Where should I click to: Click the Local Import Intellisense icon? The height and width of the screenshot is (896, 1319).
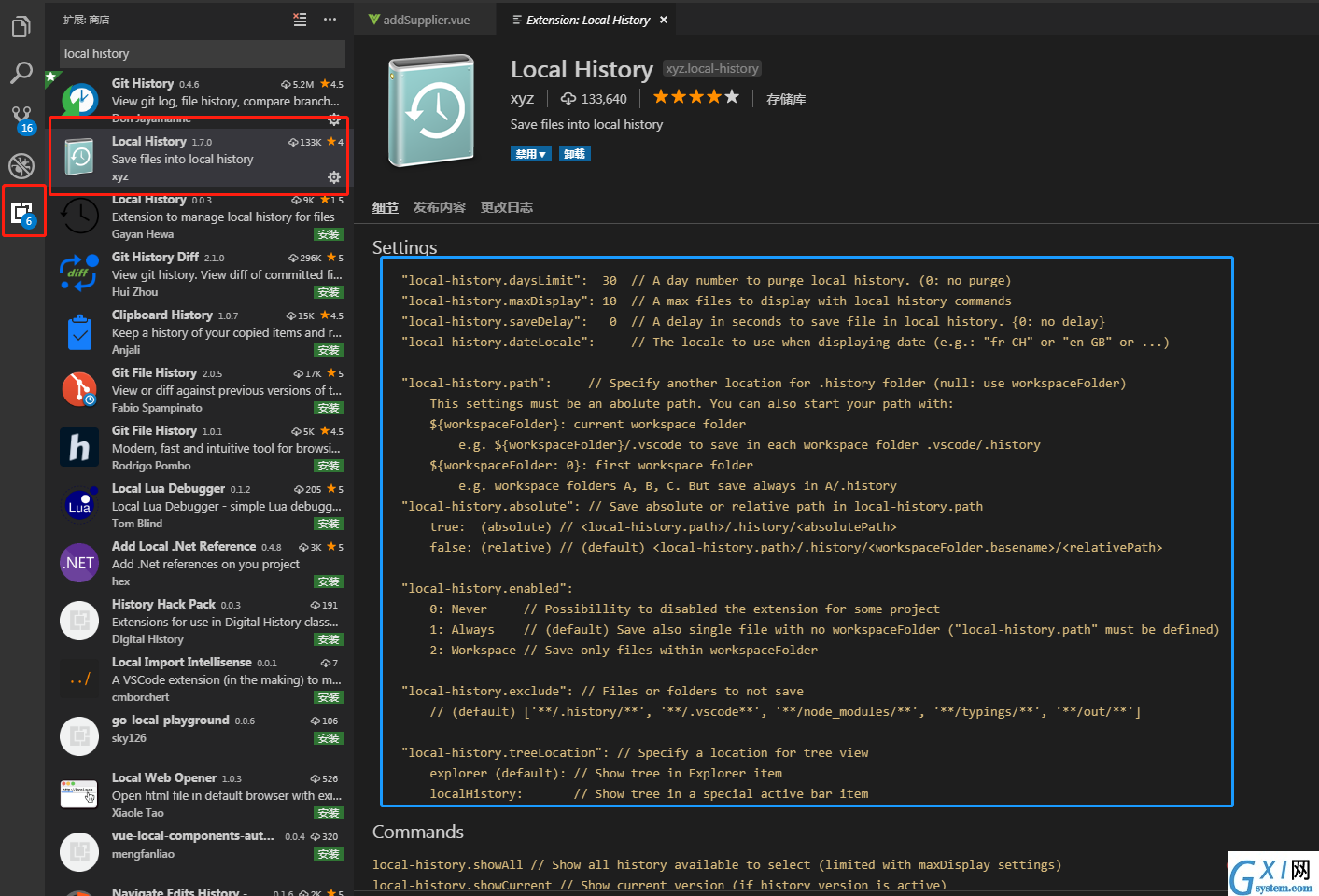pos(79,679)
